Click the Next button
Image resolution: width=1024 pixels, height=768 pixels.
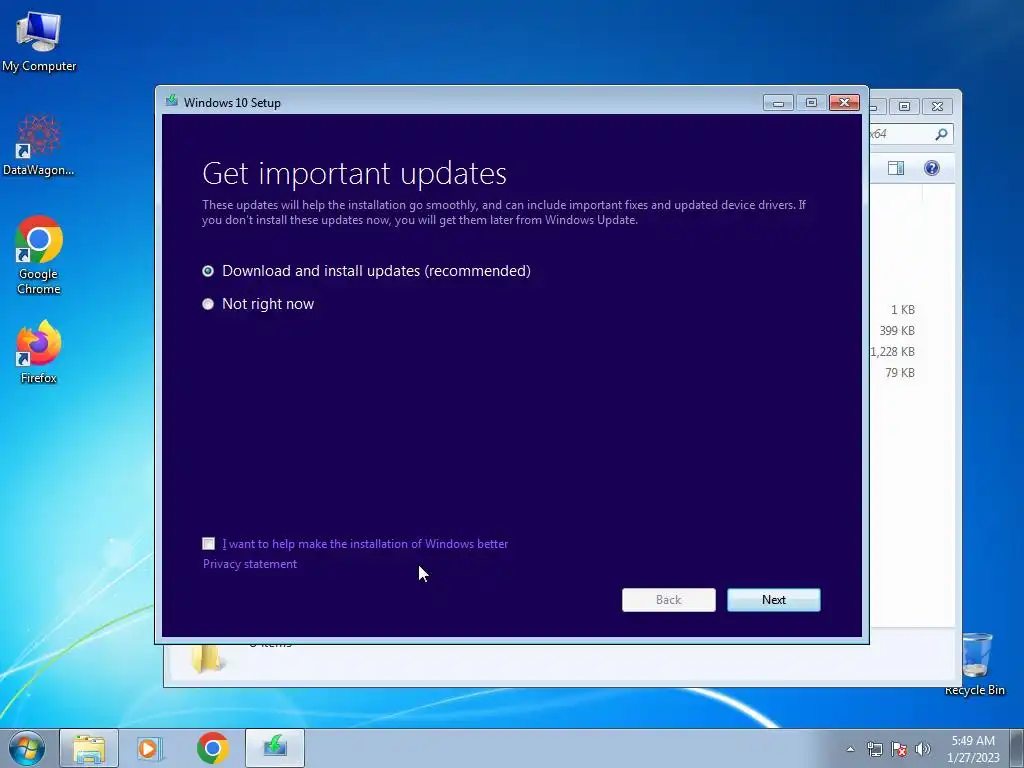point(773,600)
